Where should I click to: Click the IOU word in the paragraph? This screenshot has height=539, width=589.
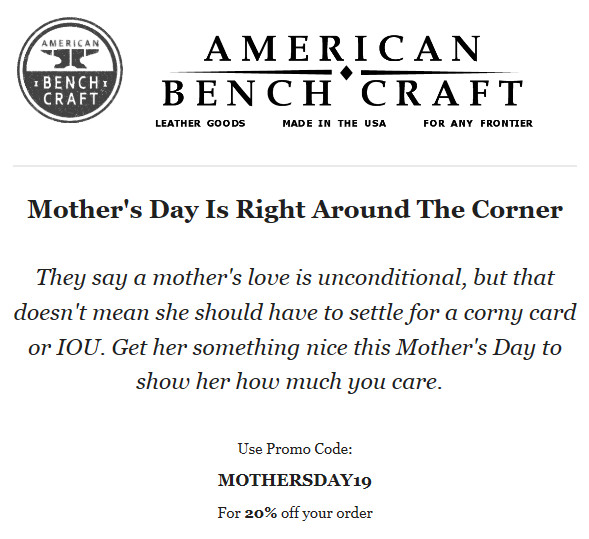[x=79, y=348]
